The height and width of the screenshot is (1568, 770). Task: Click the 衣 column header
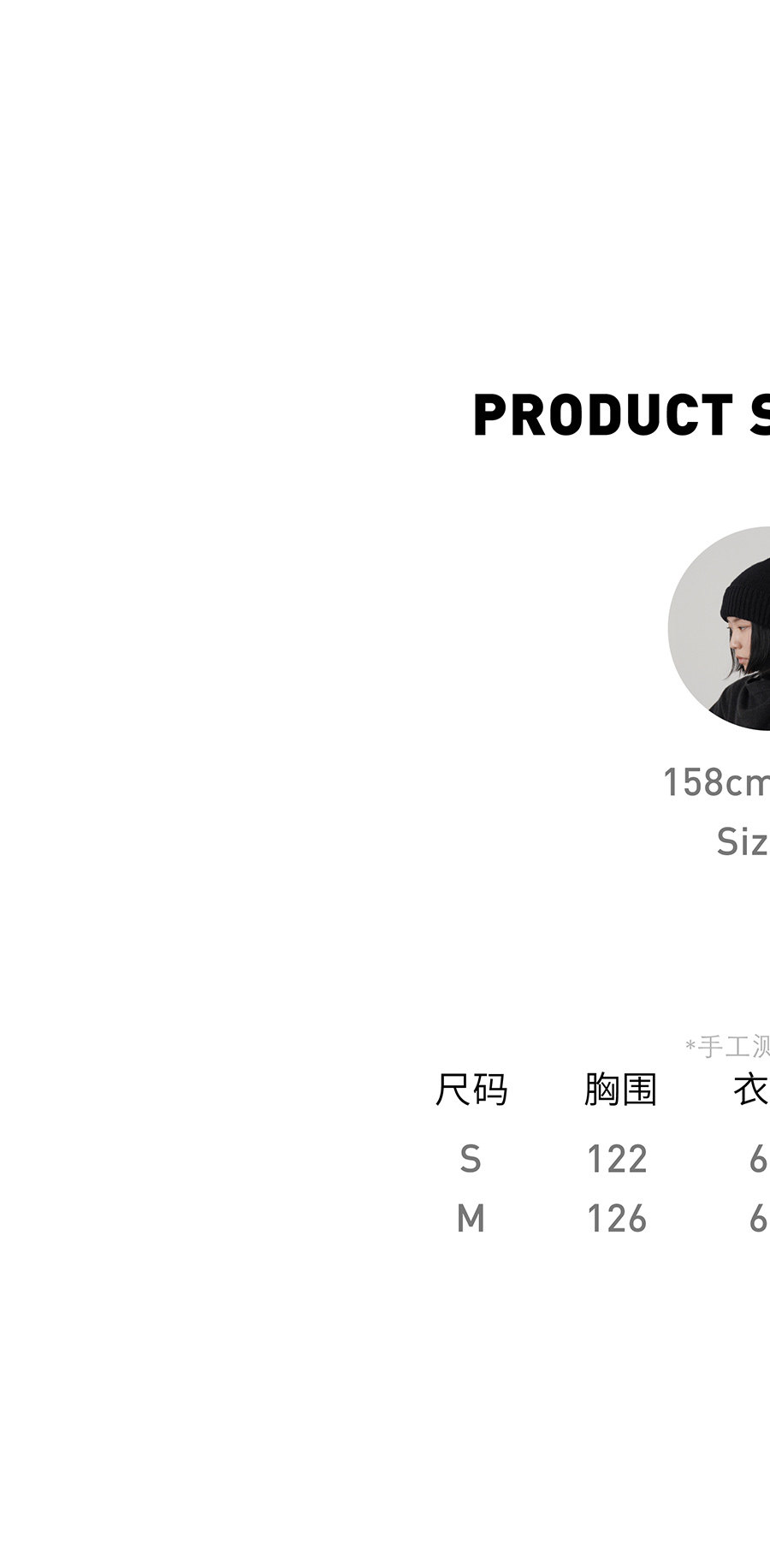[751, 1090]
